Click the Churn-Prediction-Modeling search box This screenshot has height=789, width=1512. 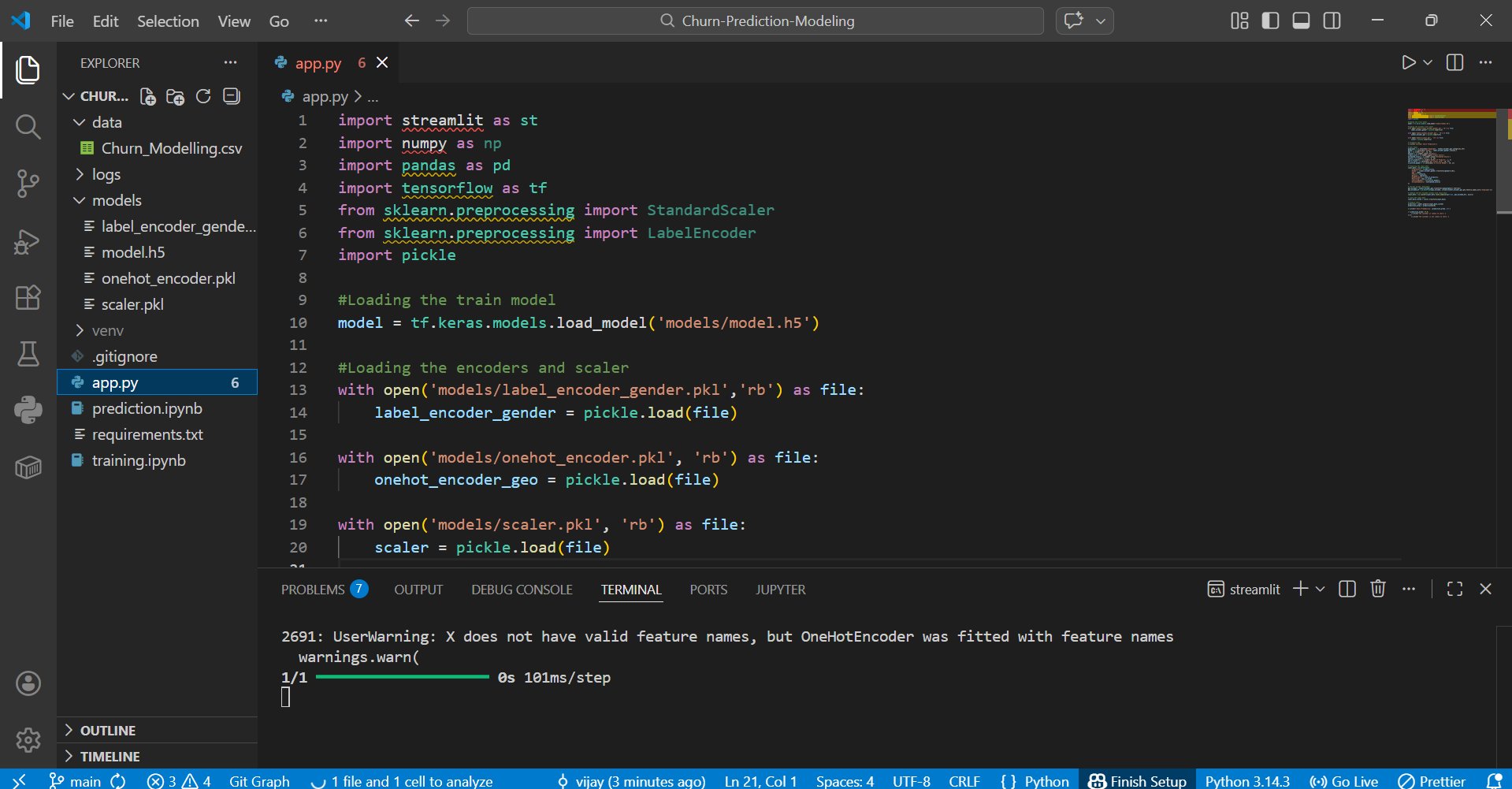(755, 21)
